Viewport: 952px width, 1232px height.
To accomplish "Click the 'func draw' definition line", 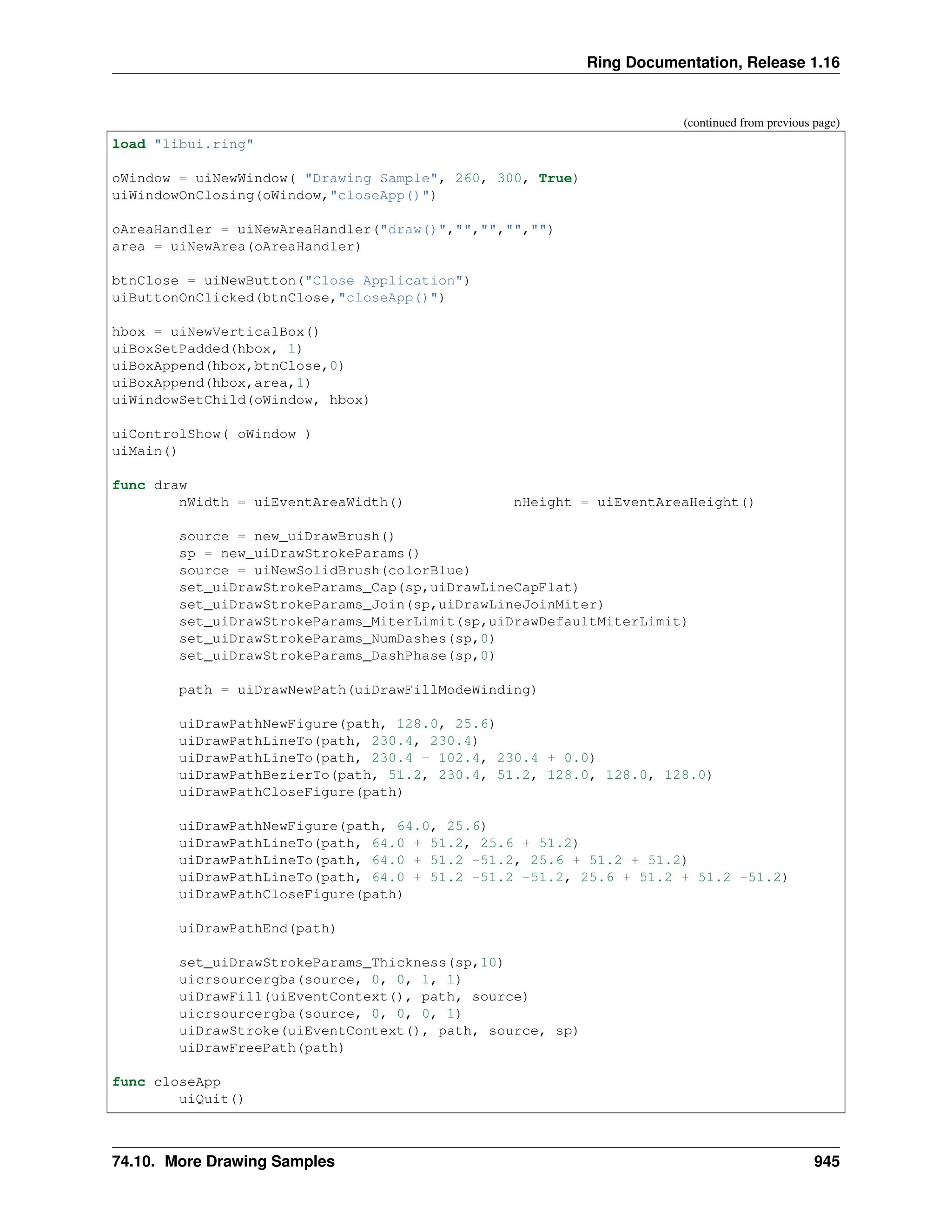I will point(150,485).
